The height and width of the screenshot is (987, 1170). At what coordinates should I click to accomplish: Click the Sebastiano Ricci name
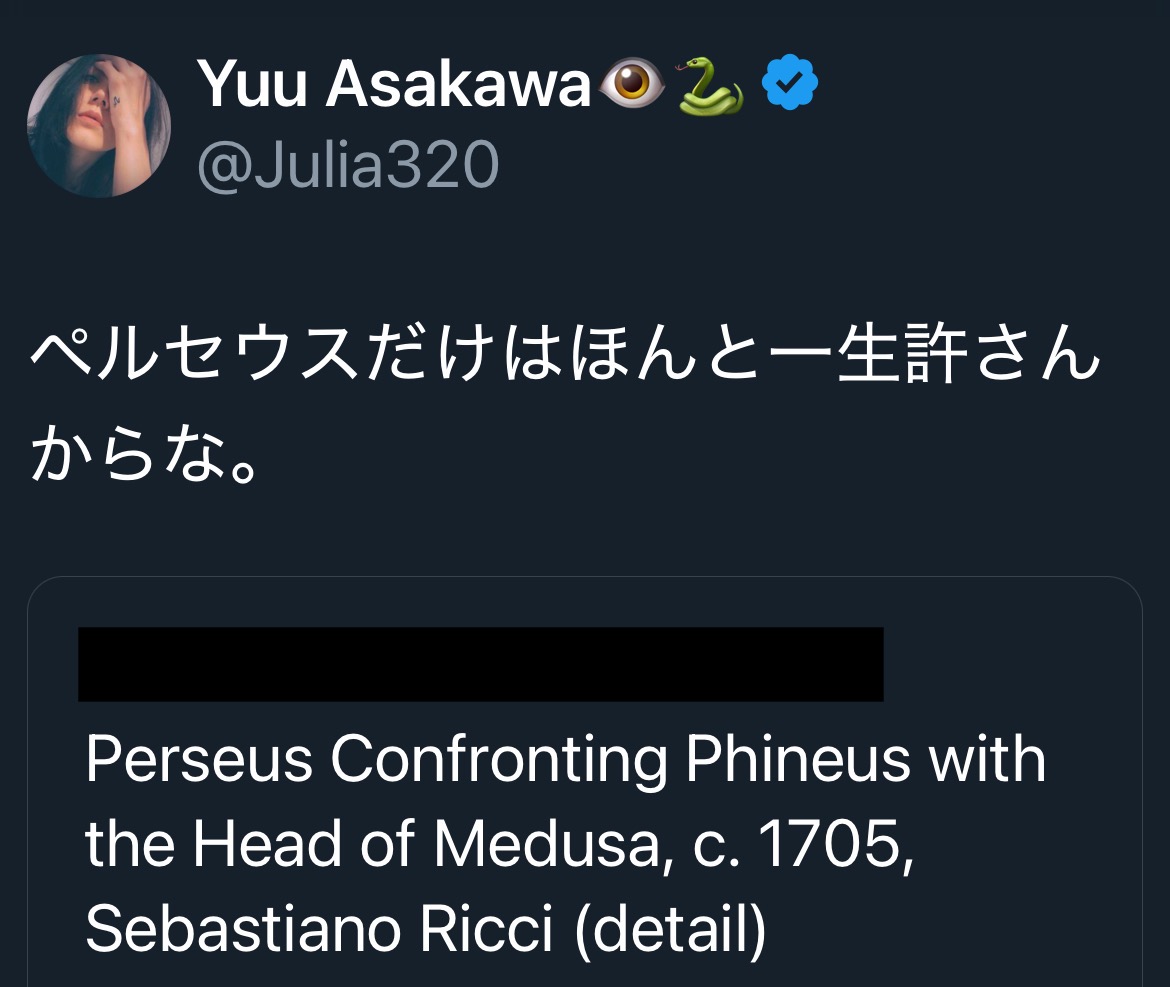(319, 930)
